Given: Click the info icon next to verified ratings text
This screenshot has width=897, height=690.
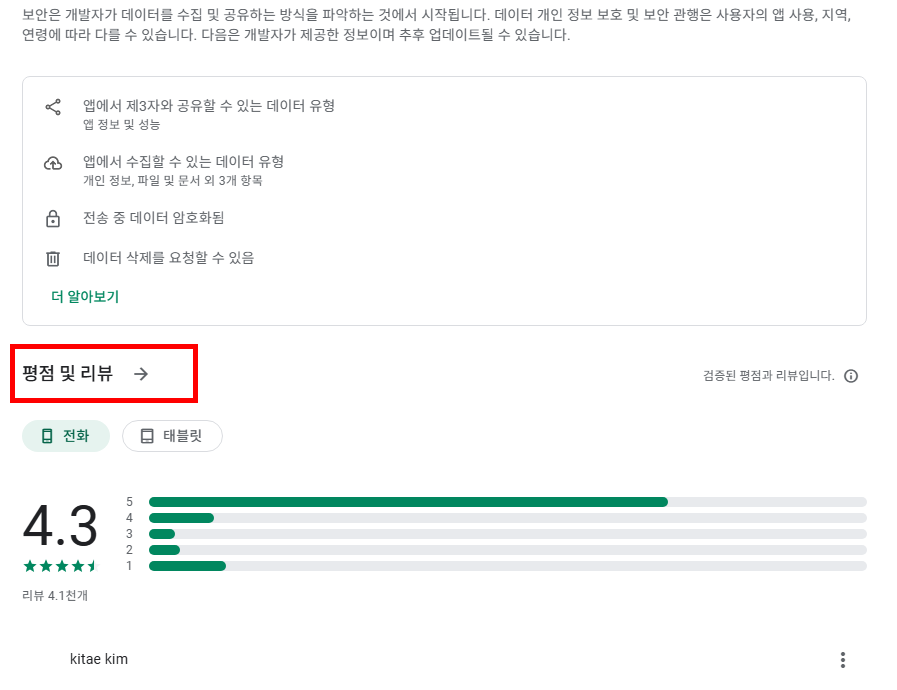Looking at the screenshot, I should click(x=851, y=376).
